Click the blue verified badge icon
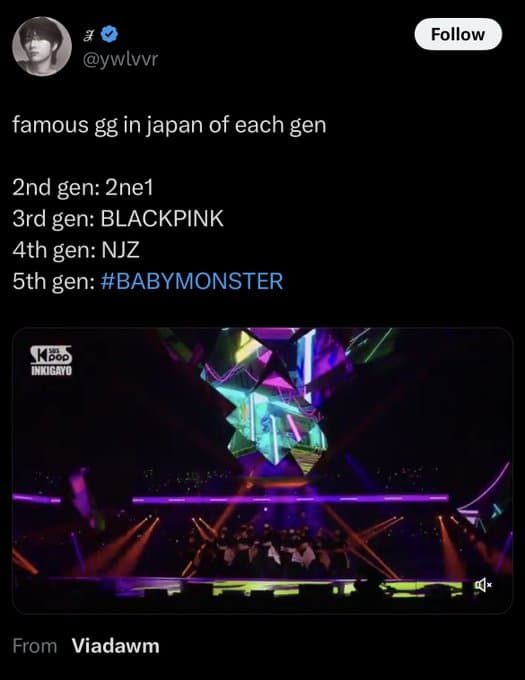 (109, 34)
